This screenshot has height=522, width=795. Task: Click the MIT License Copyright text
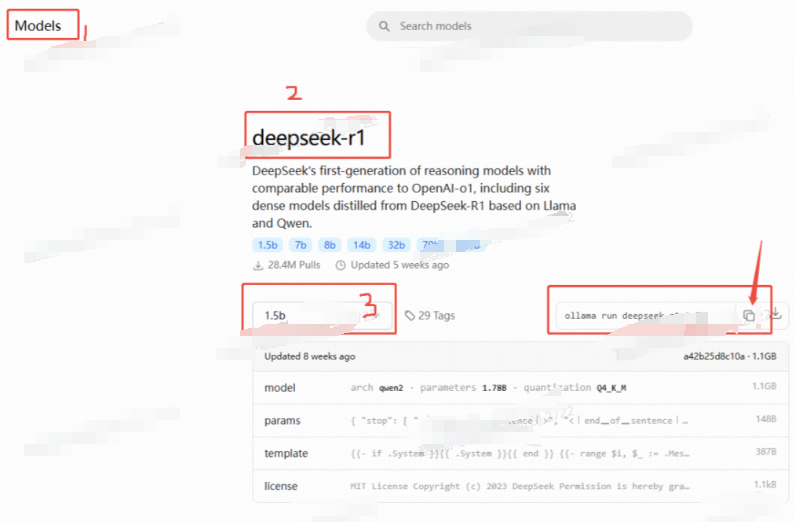(520, 486)
